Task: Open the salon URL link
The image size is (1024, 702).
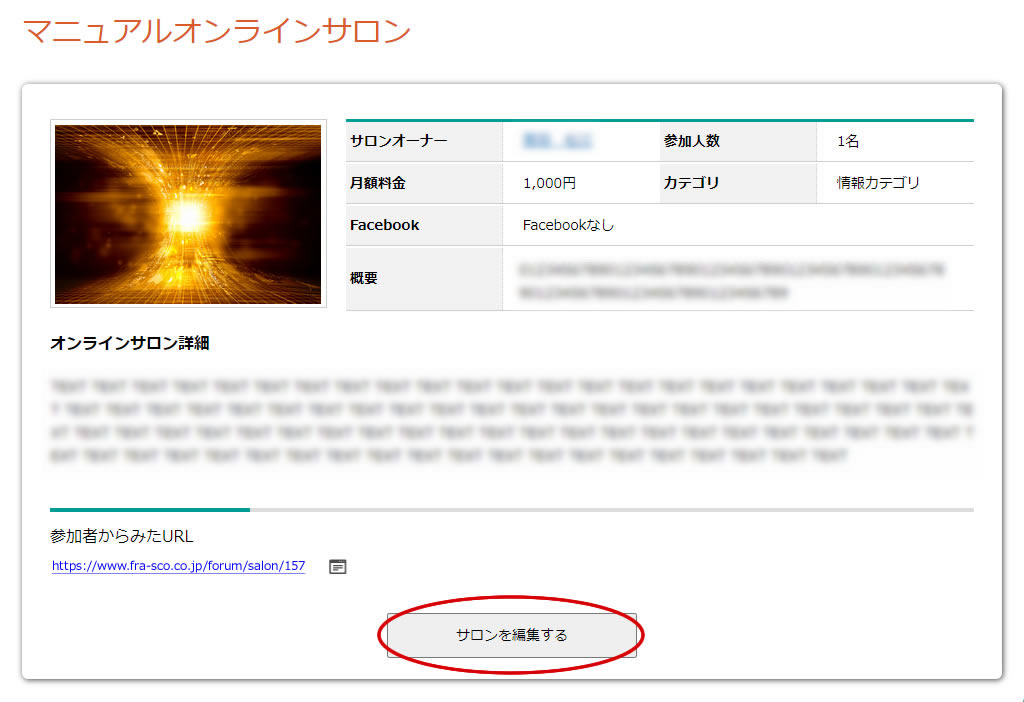Action: 178,566
